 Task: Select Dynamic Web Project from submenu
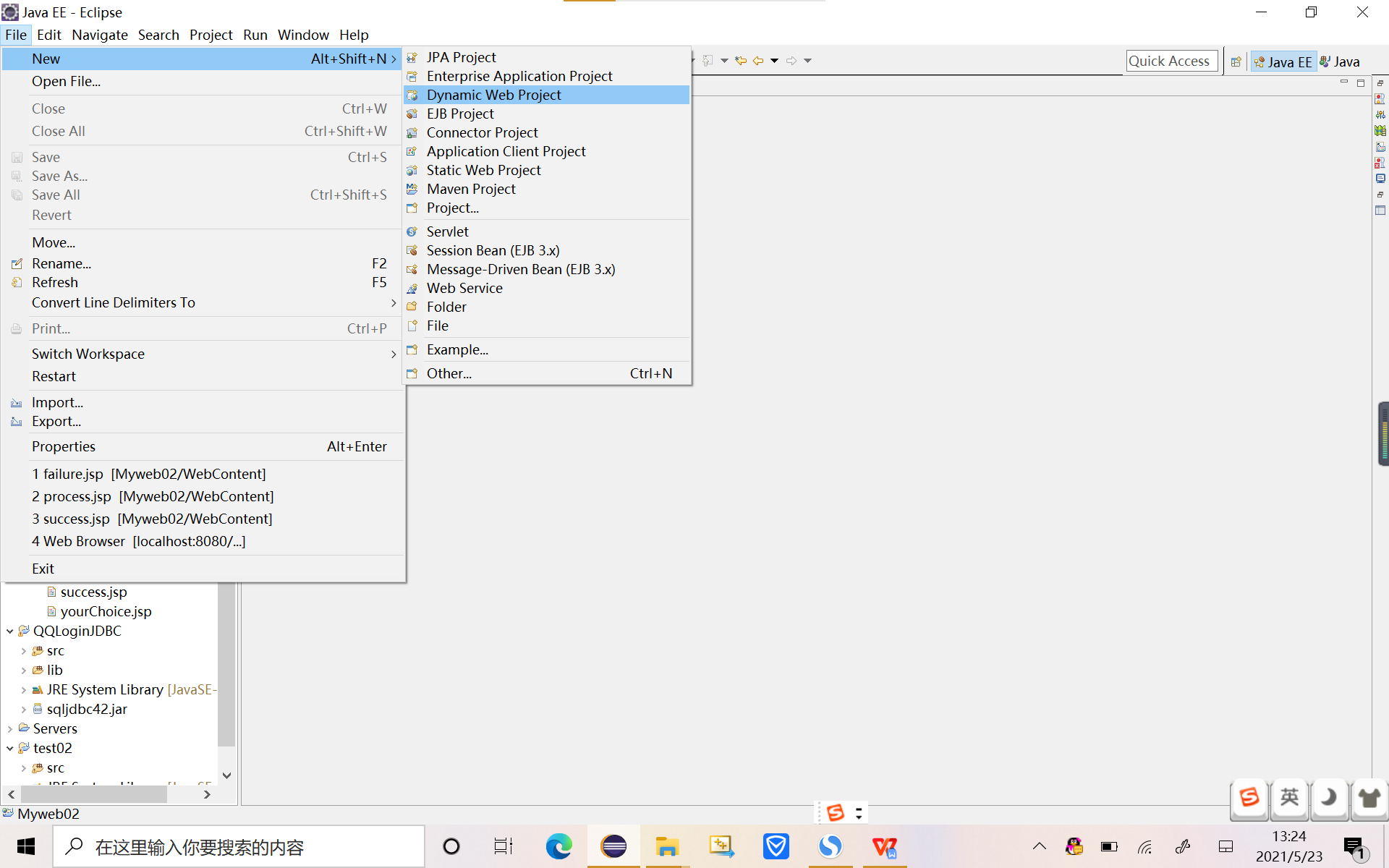pos(493,95)
